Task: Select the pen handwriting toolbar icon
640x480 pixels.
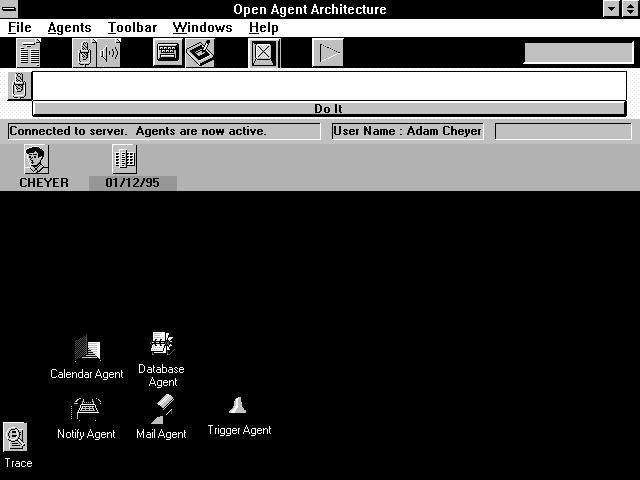Action: (x=200, y=53)
